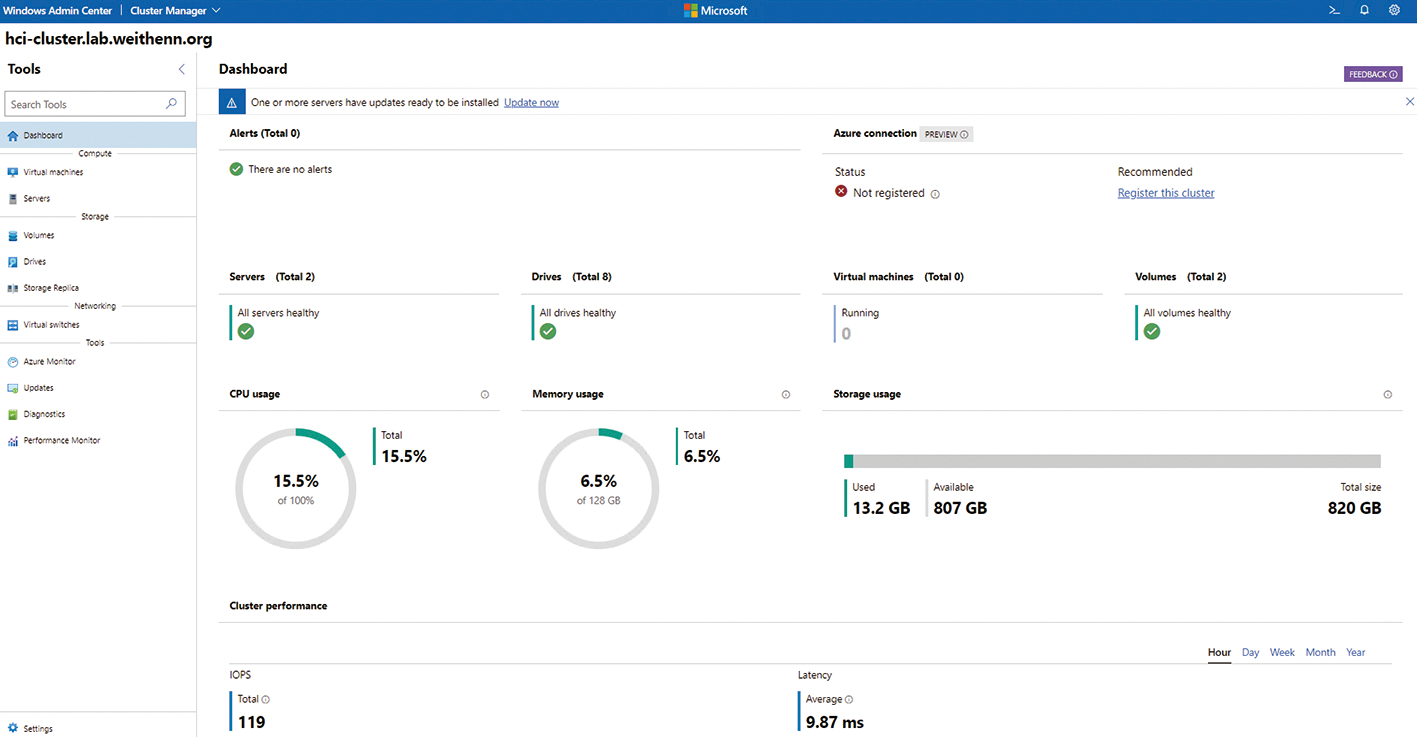Click the CPU usage donut chart

click(296, 488)
